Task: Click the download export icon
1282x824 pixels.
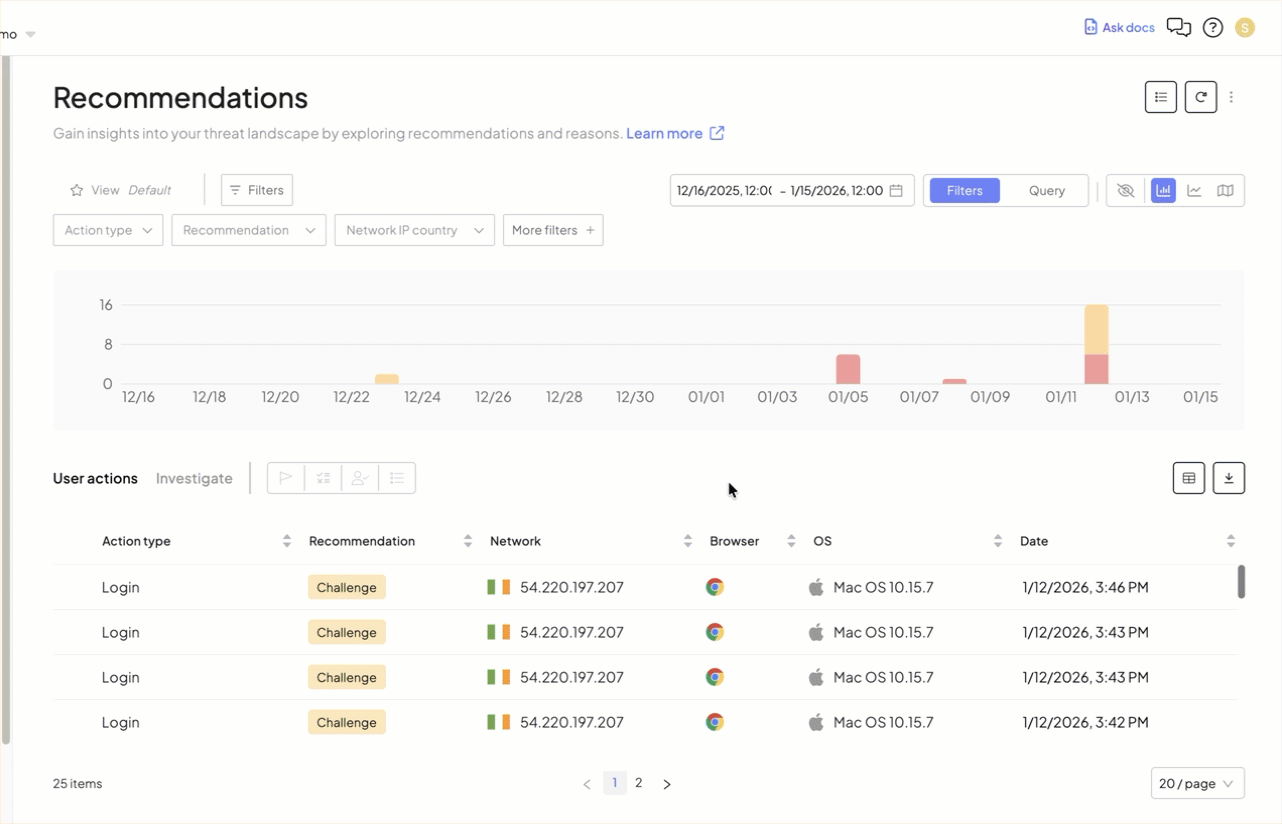Action: pos(1228,479)
